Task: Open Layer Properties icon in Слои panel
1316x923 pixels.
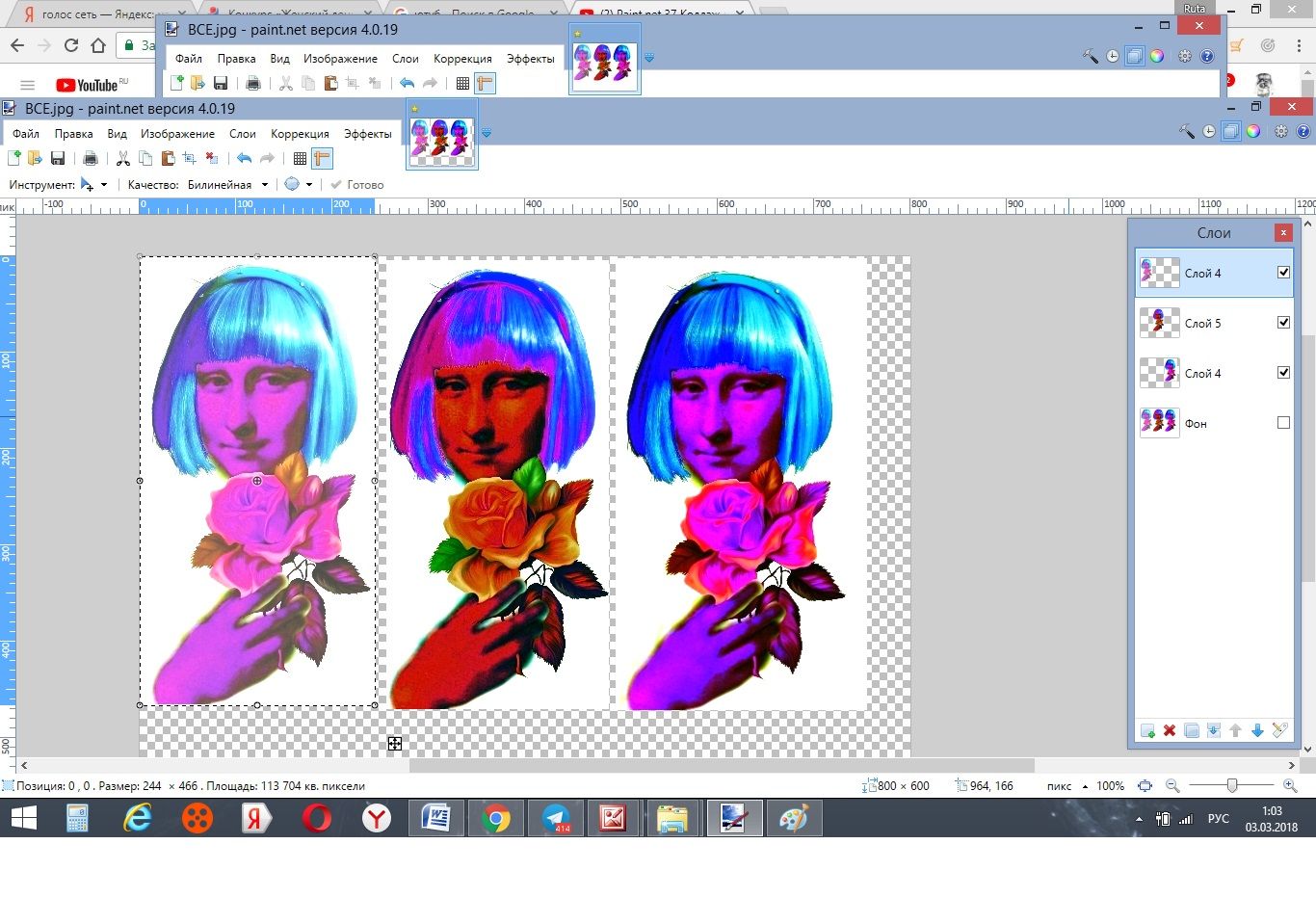Action: click(x=1279, y=731)
